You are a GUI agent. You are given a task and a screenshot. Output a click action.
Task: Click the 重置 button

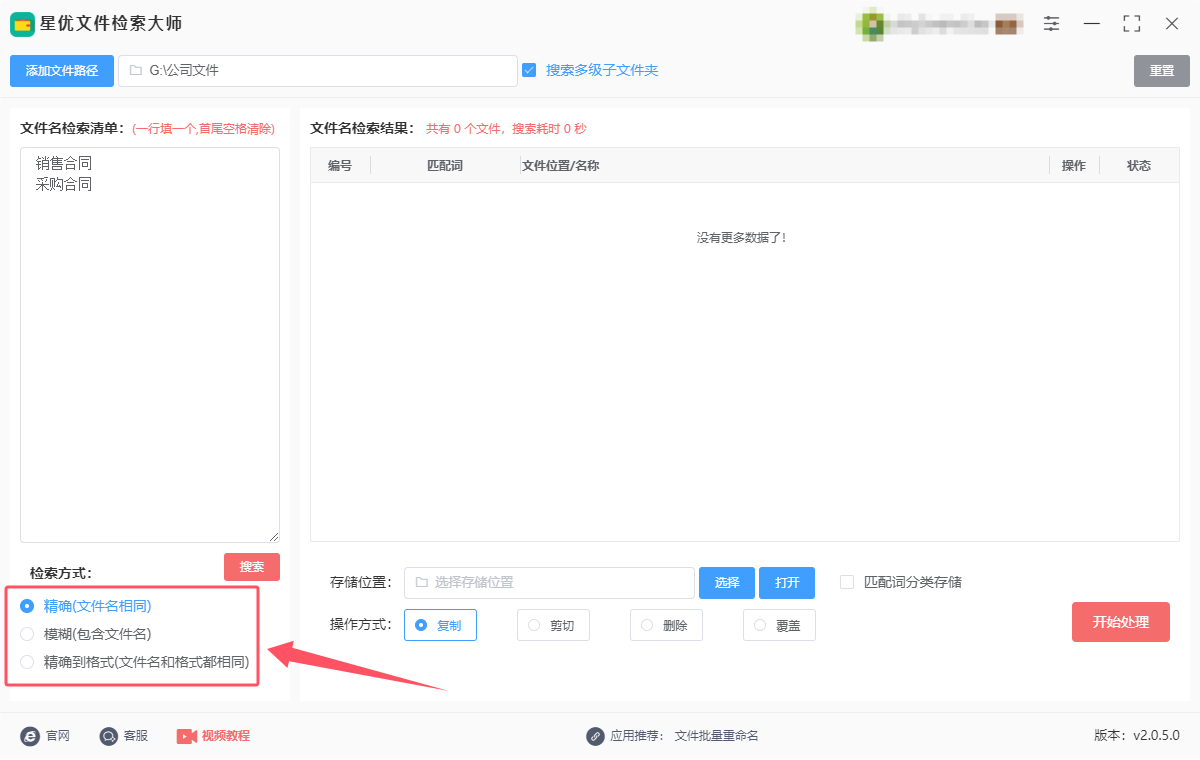pyautogui.click(x=1162, y=71)
